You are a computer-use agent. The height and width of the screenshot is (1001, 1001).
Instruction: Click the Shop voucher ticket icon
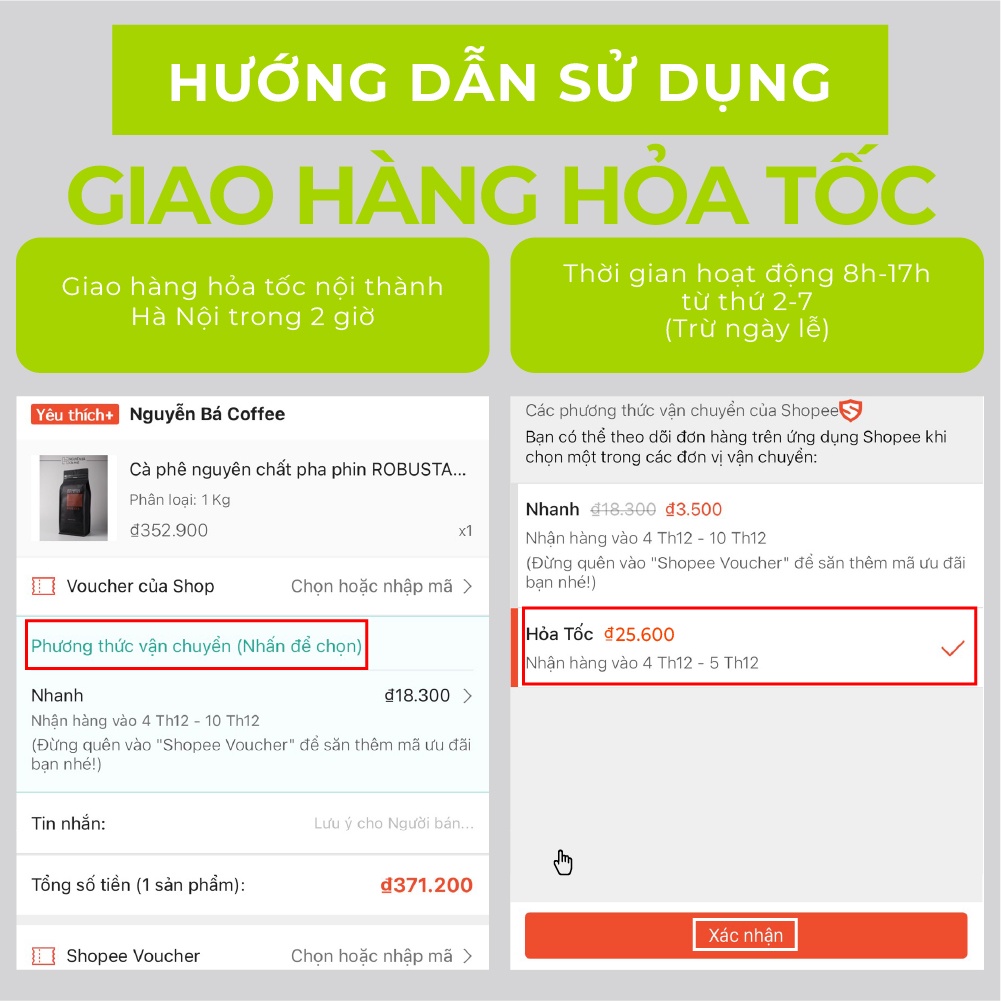(43, 586)
